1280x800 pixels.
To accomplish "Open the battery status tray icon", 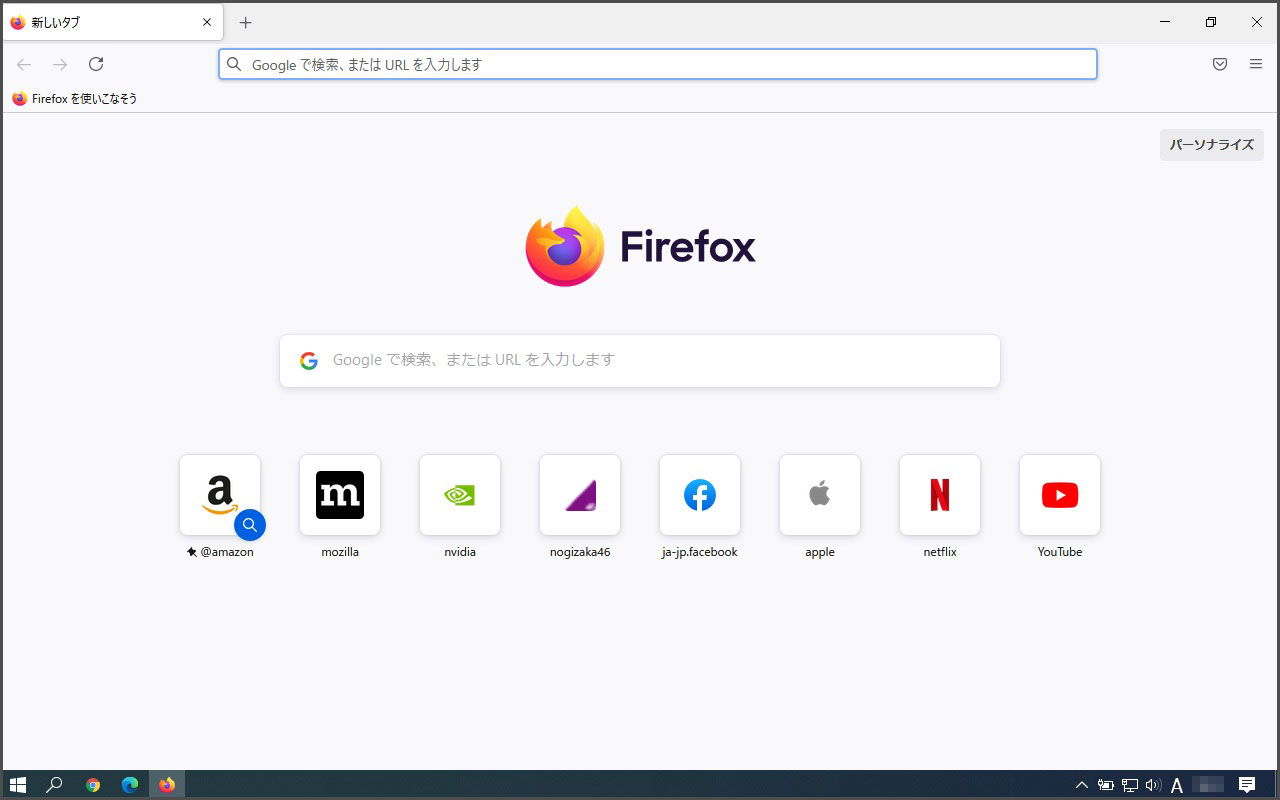I will pos(1106,785).
